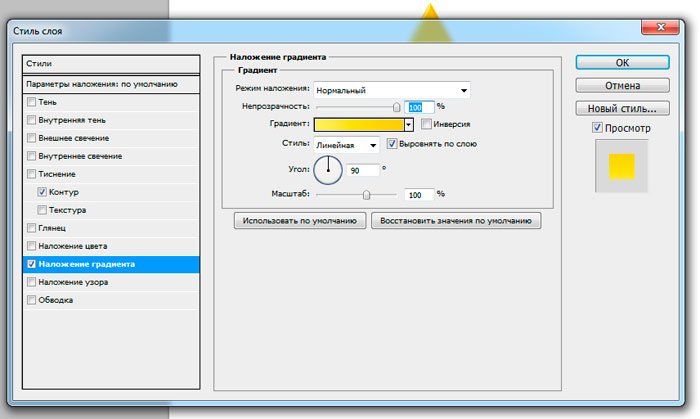The height and width of the screenshot is (419, 700).
Task: Click Восстановить значения по умолчанию
Action: (x=456, y=220)
